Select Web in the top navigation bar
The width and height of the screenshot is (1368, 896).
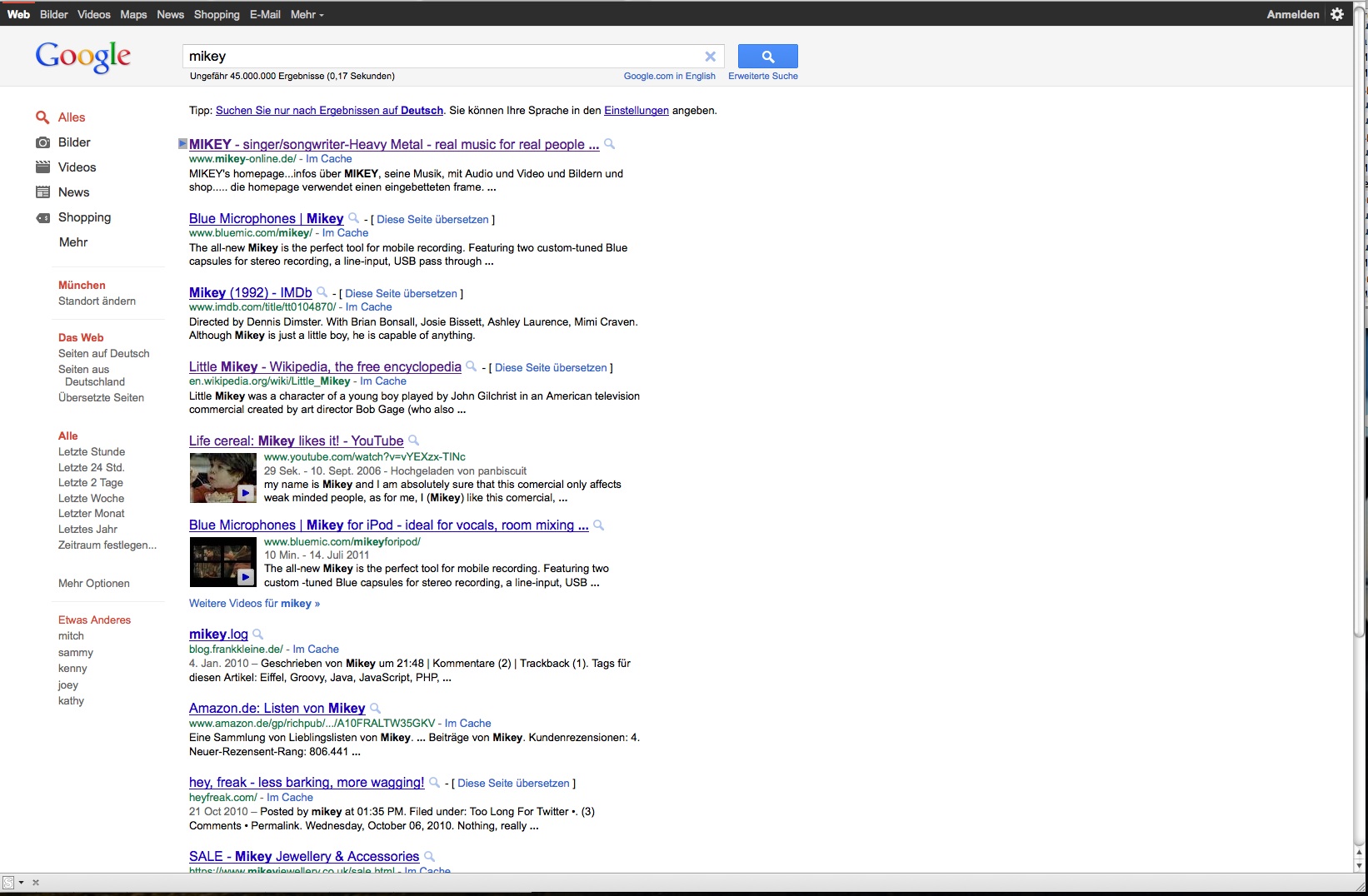pyautogui.click(x=18, y=14)
